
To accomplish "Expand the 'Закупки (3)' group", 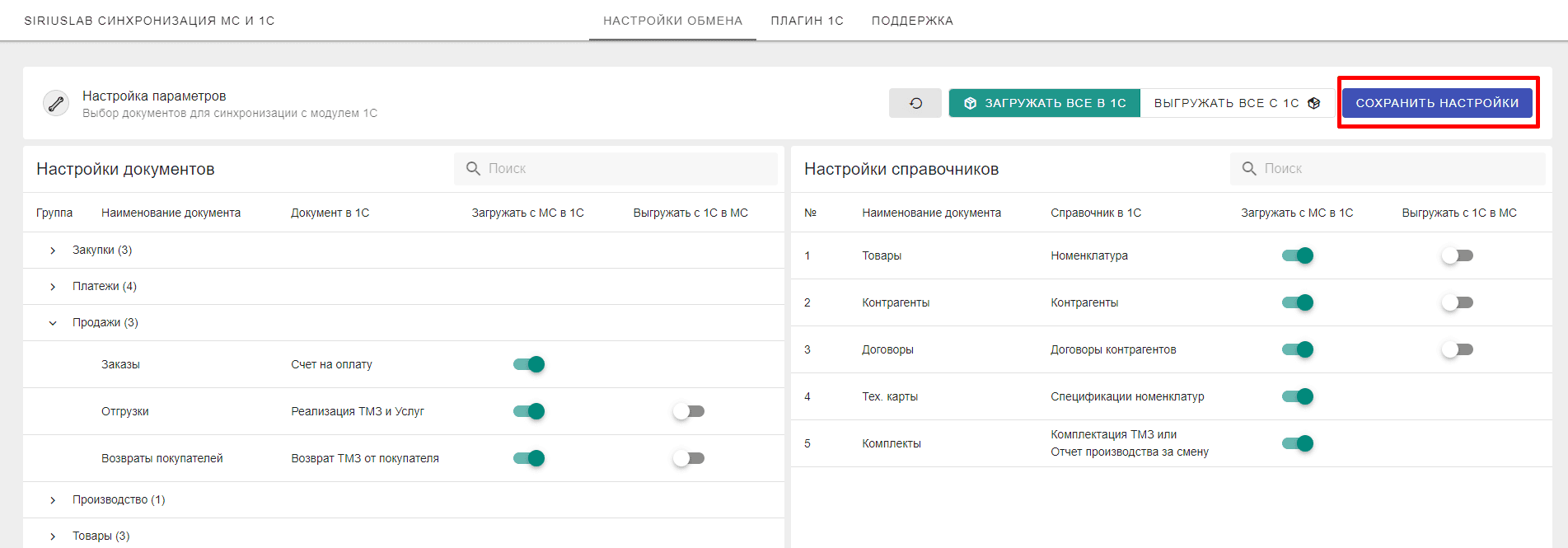I will click(x=53, y=251).
